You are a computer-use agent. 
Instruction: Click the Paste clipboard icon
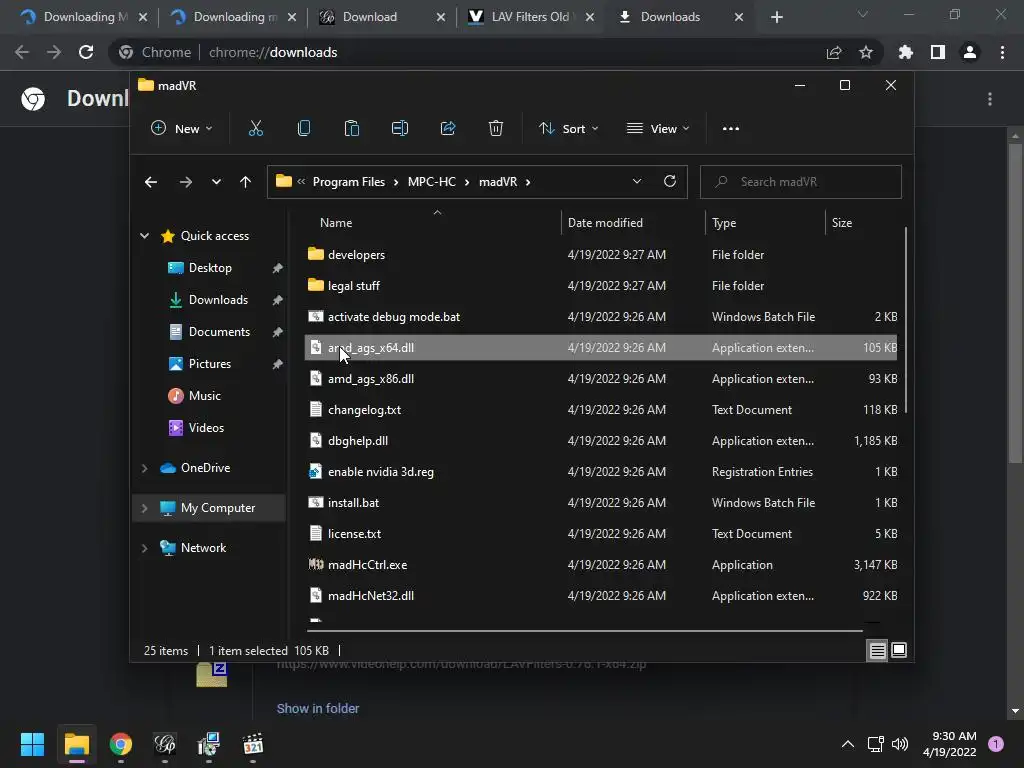point(351,129)
